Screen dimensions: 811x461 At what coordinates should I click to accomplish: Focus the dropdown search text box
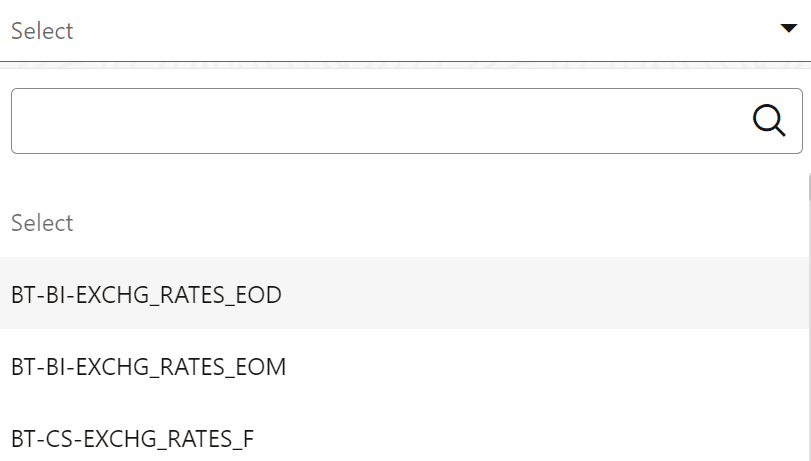pos(407,121)
